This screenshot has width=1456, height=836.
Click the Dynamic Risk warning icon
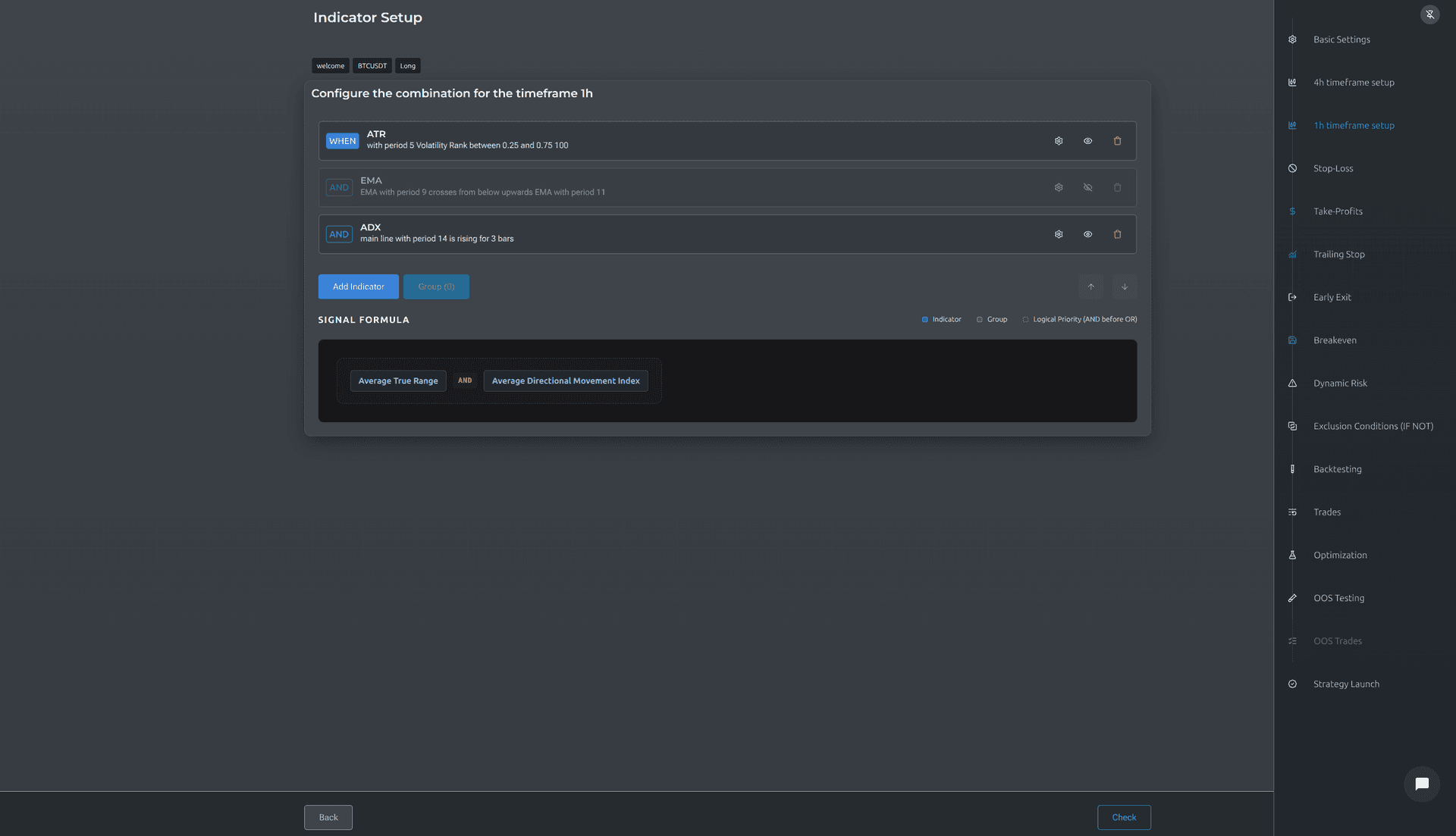(x=1292, y=383)
